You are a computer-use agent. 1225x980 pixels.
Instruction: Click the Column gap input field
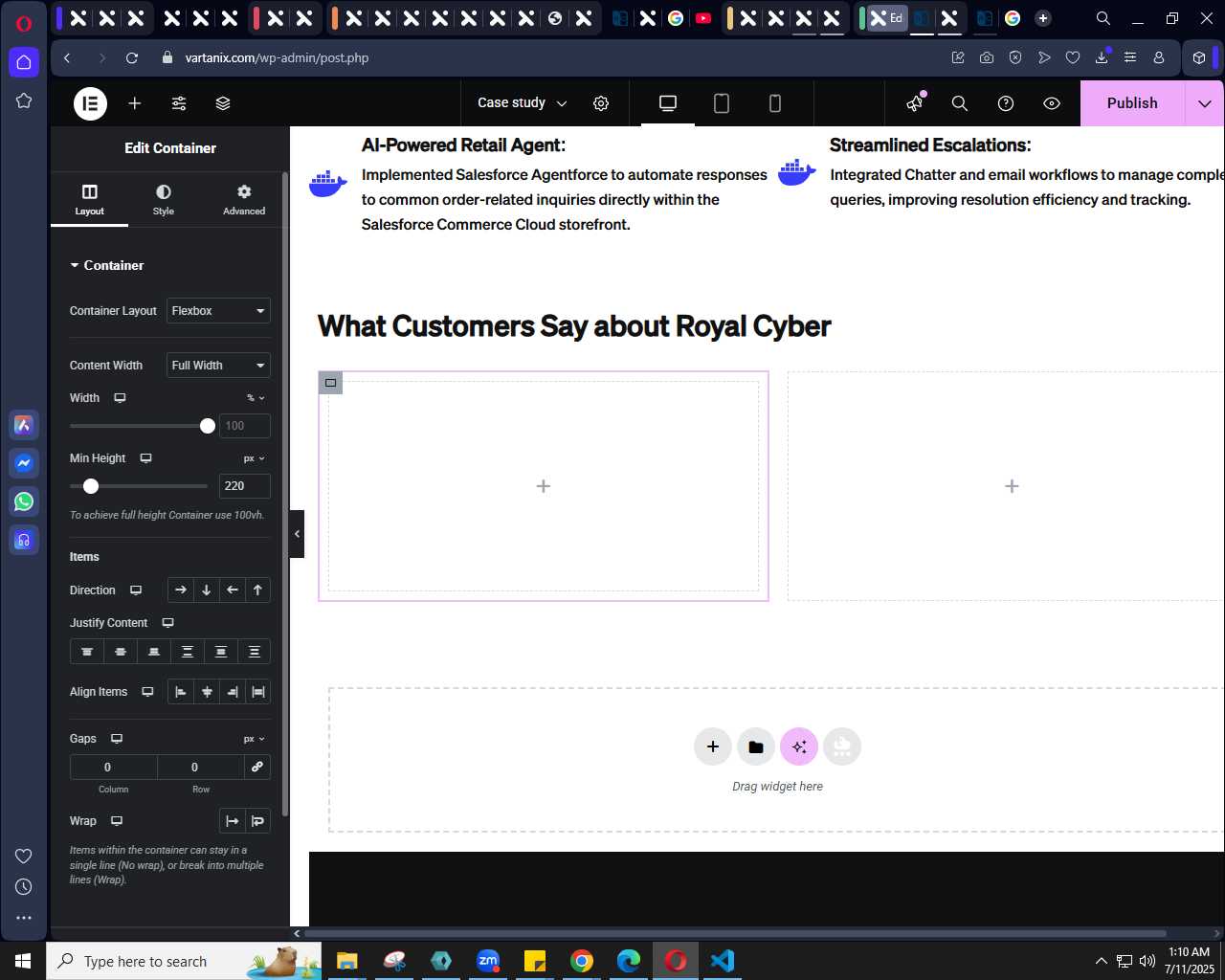point(113,768)
